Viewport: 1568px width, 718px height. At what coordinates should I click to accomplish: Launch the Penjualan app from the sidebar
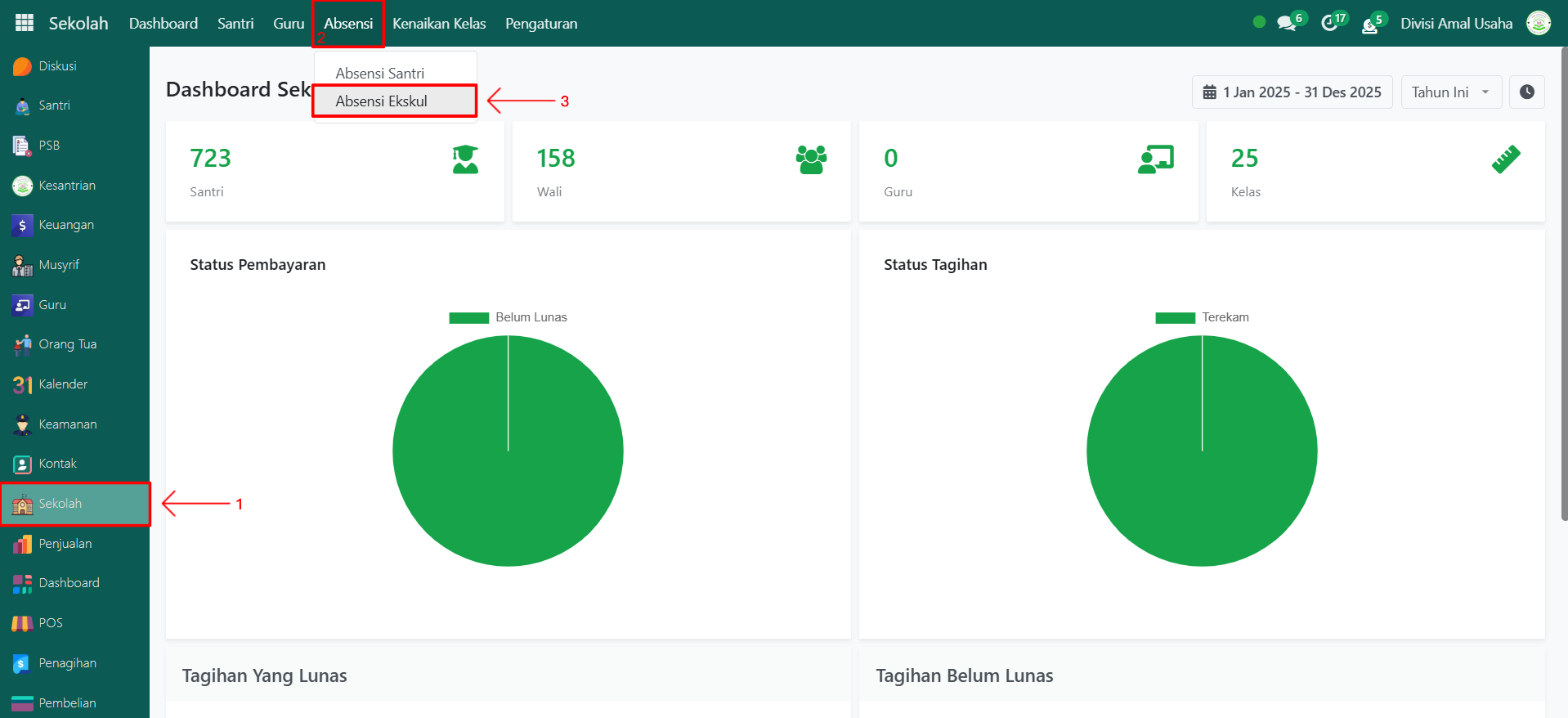tap(65, 544)
